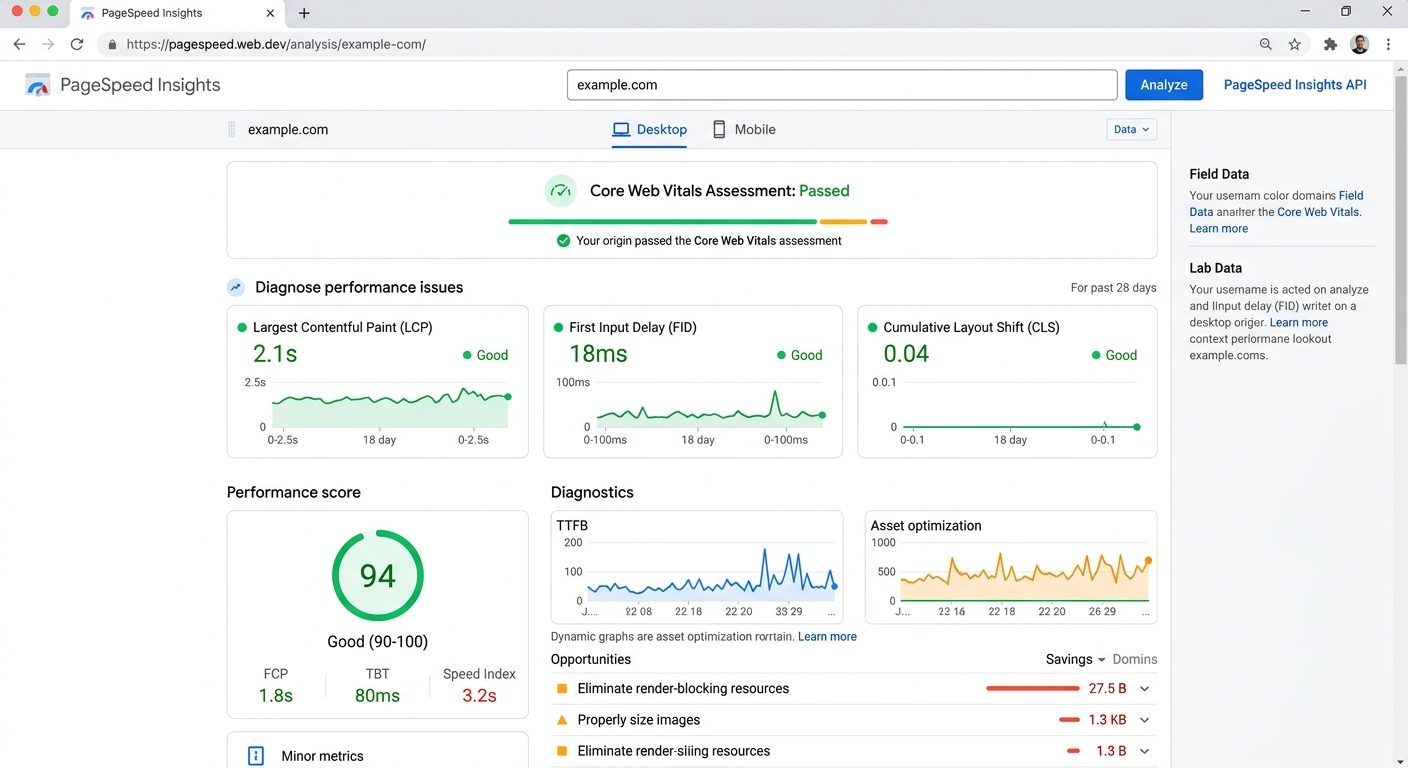The width and height of the screenshot is (1408, 768).
Task: Open Learn more under the Diagnostics graphs
Action: click(827, 637)
